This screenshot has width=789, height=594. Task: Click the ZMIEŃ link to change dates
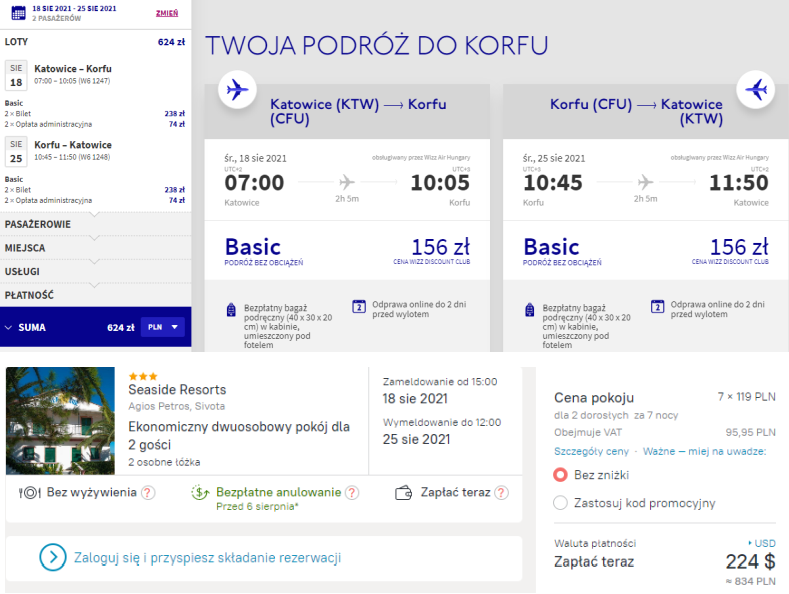(x=167, y=13)
